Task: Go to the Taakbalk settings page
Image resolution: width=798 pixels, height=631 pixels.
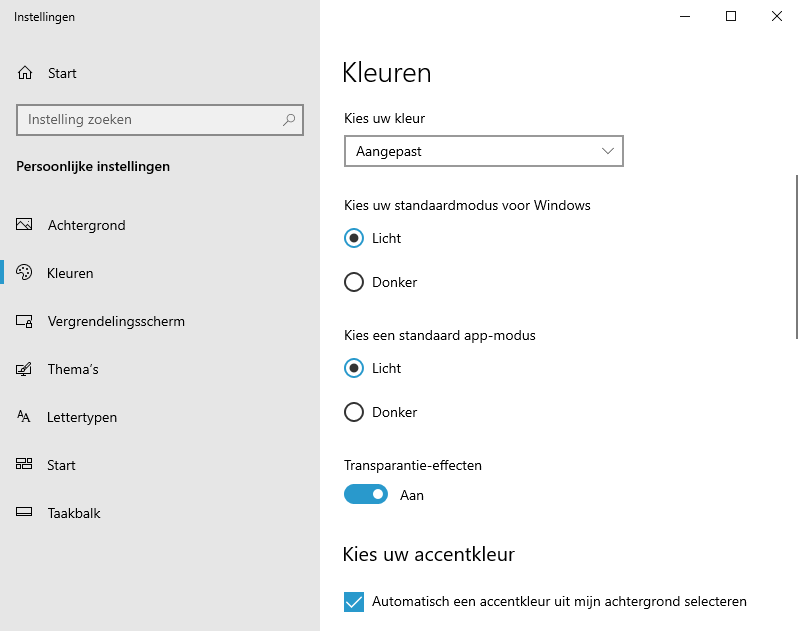Action: pos(74,513)
